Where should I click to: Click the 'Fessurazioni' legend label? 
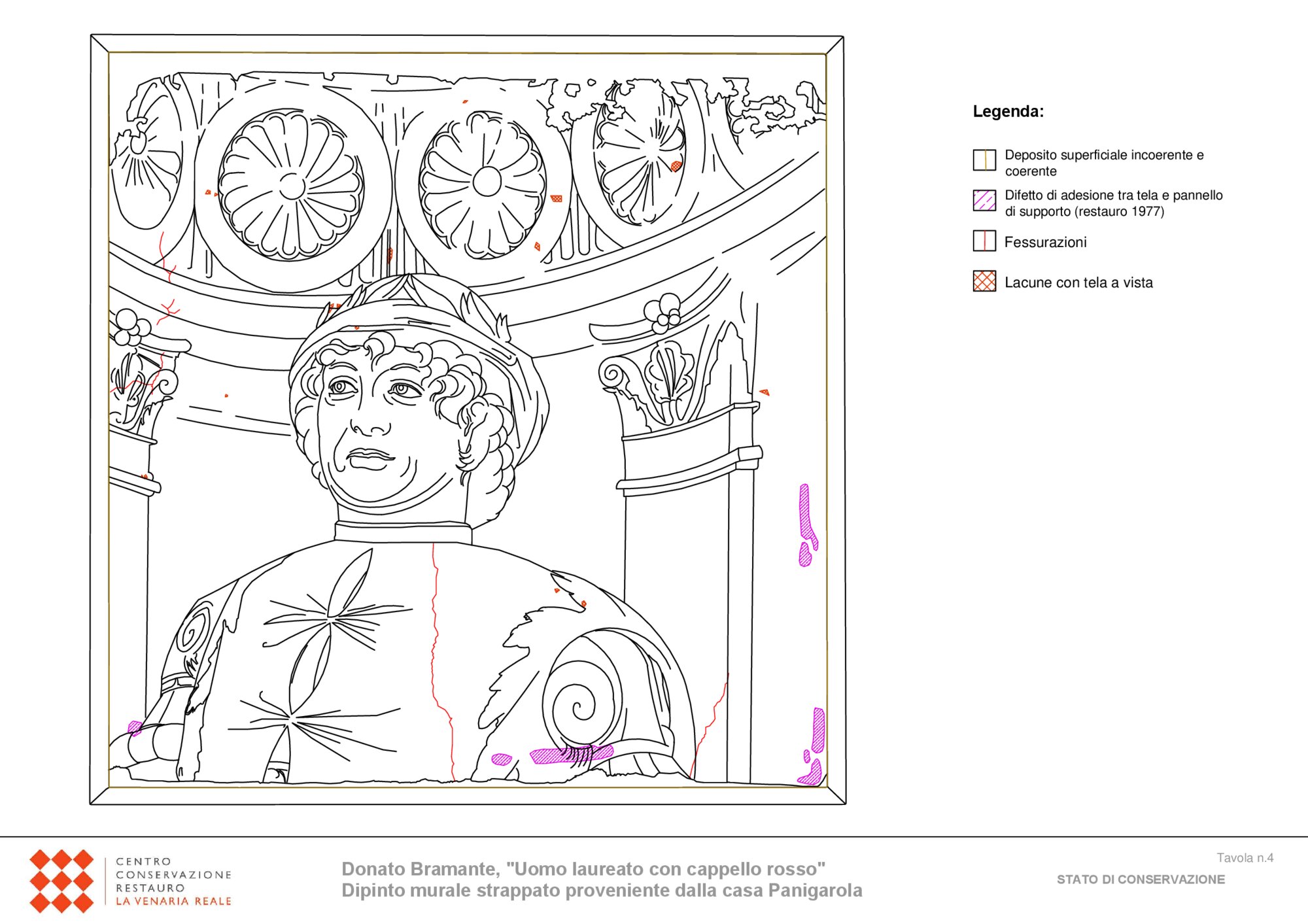click(x=1045, y=242)
